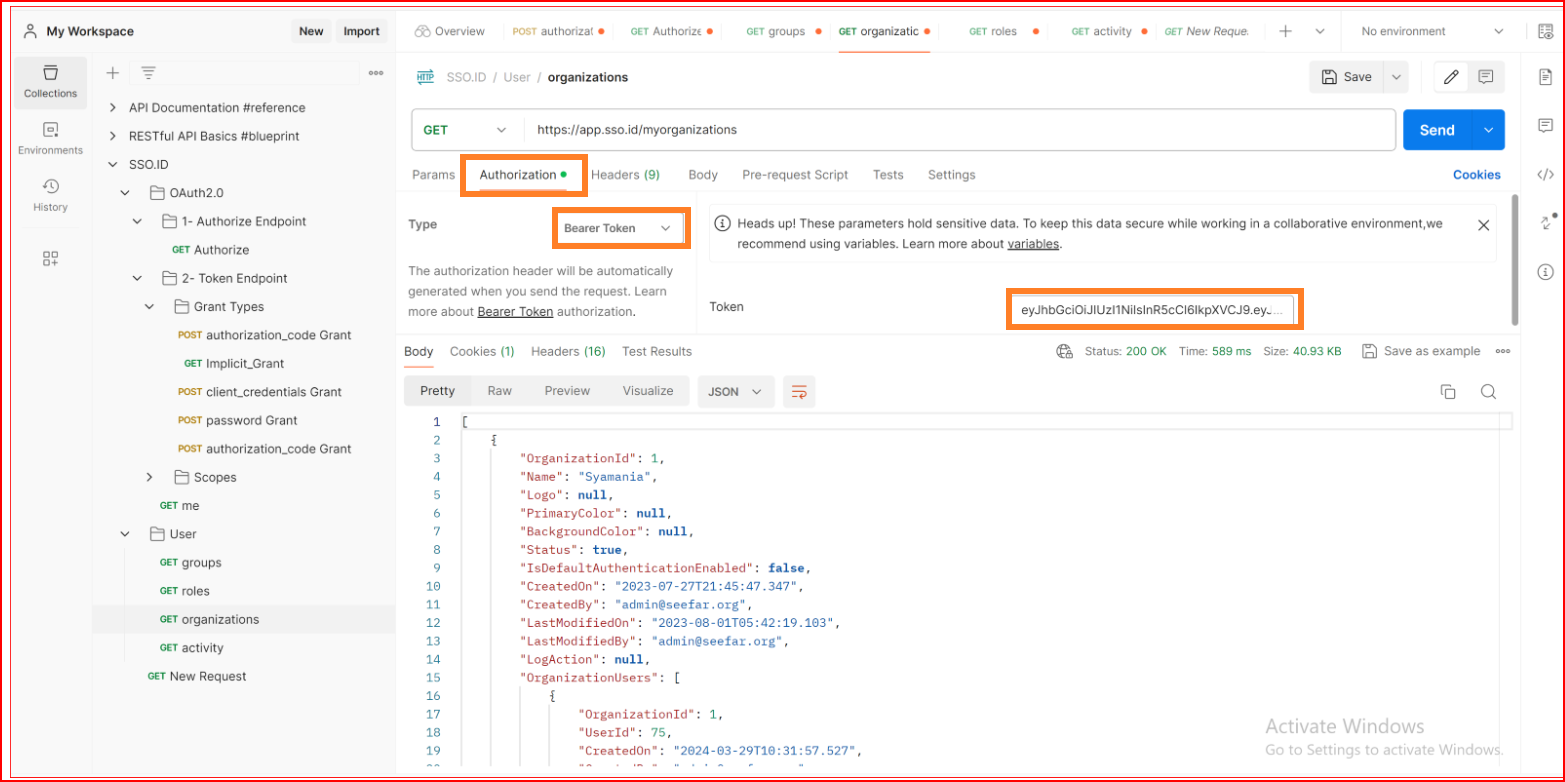Open the info icon in right sidebar
This screenshot has width=1565, height=782.
pos(1545,271)
